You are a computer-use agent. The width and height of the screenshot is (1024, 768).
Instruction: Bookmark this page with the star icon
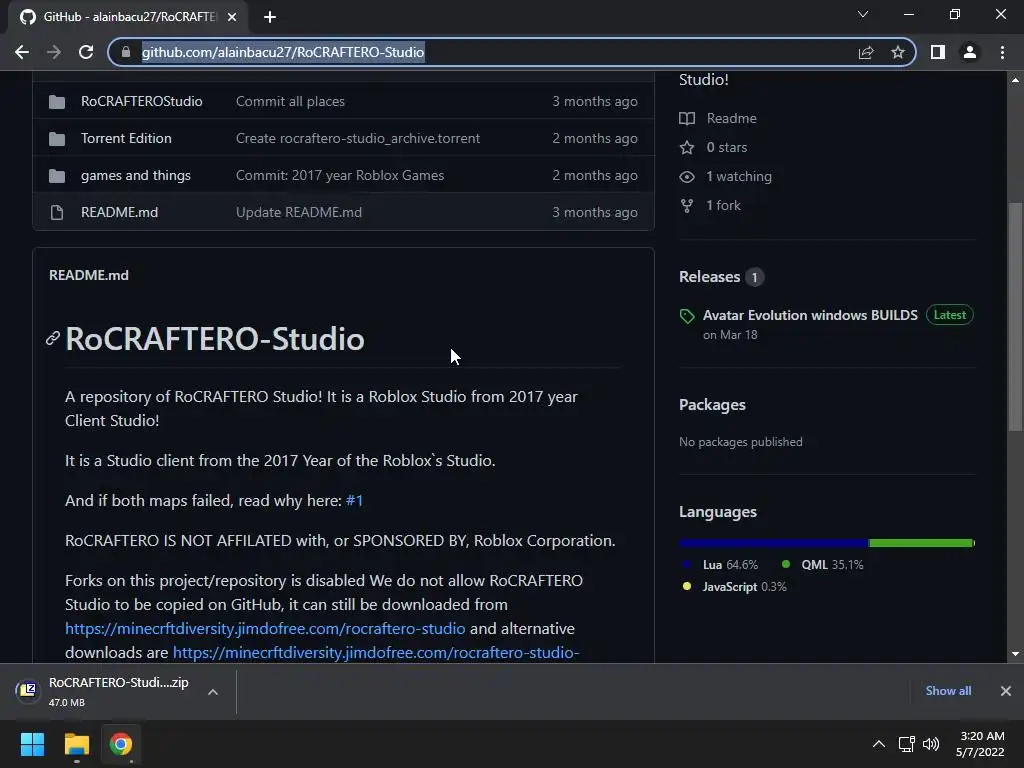[898, 52]
